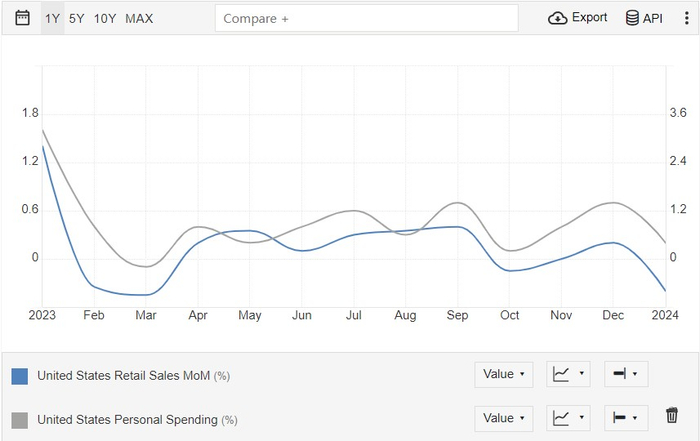Switch to the 5Y time range

(77, 18)
